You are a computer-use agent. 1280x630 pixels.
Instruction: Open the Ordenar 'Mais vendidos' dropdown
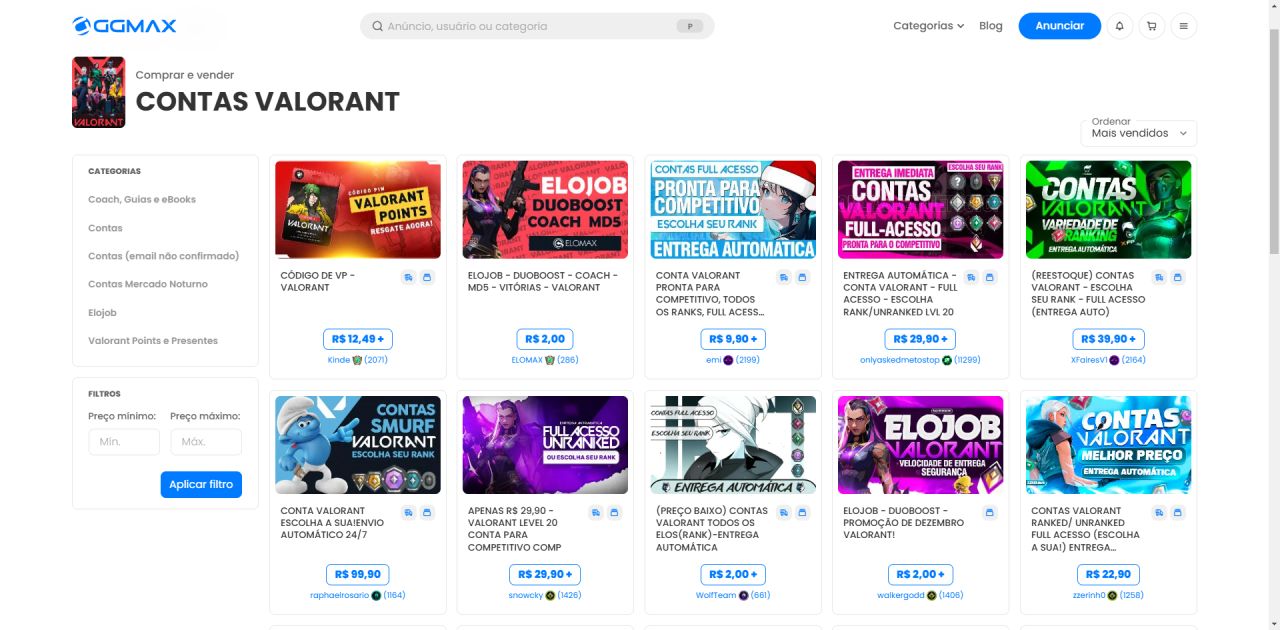tap(1138, 133)
